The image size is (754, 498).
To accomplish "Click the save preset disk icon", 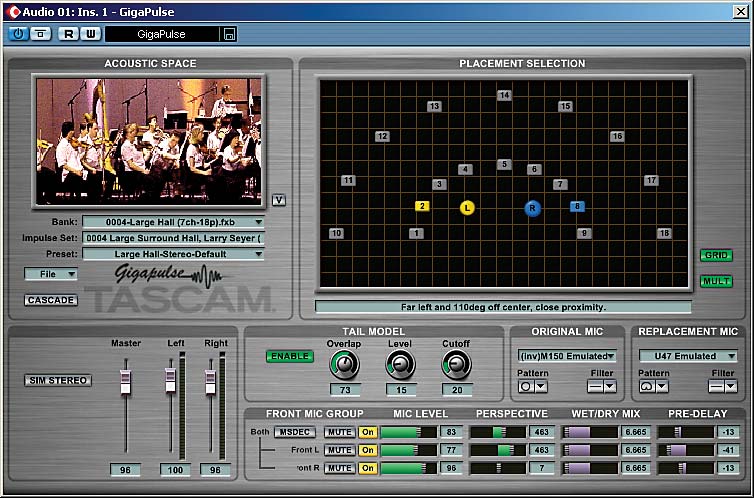I will coord(229,34).
